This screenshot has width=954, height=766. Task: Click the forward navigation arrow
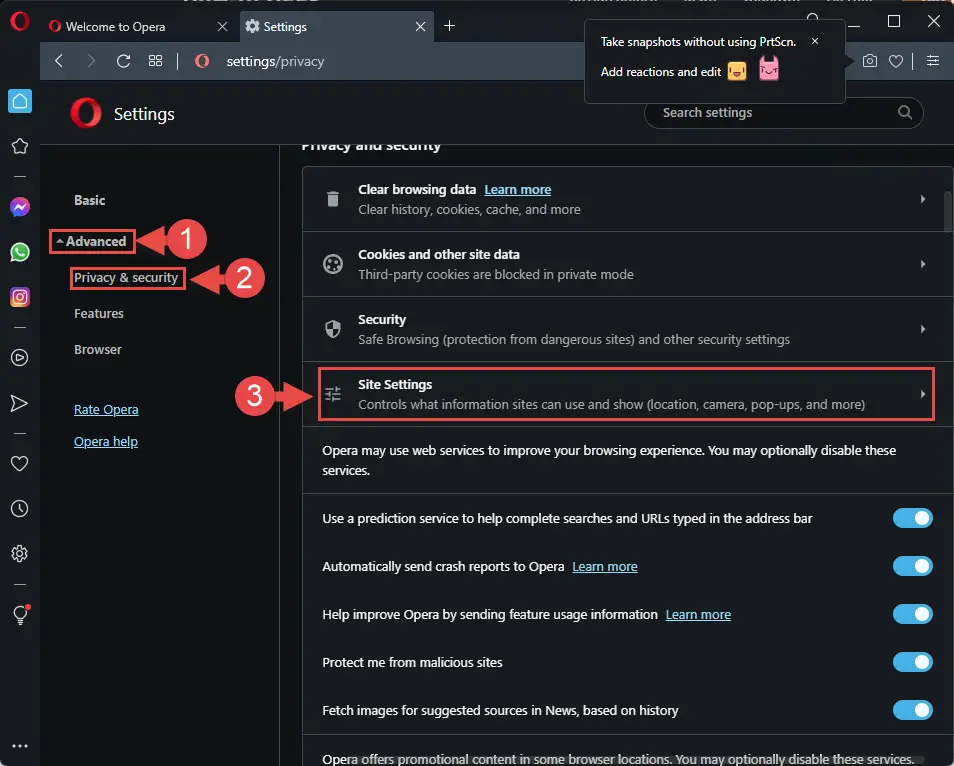pyautogui.click(x=91, y=61)
